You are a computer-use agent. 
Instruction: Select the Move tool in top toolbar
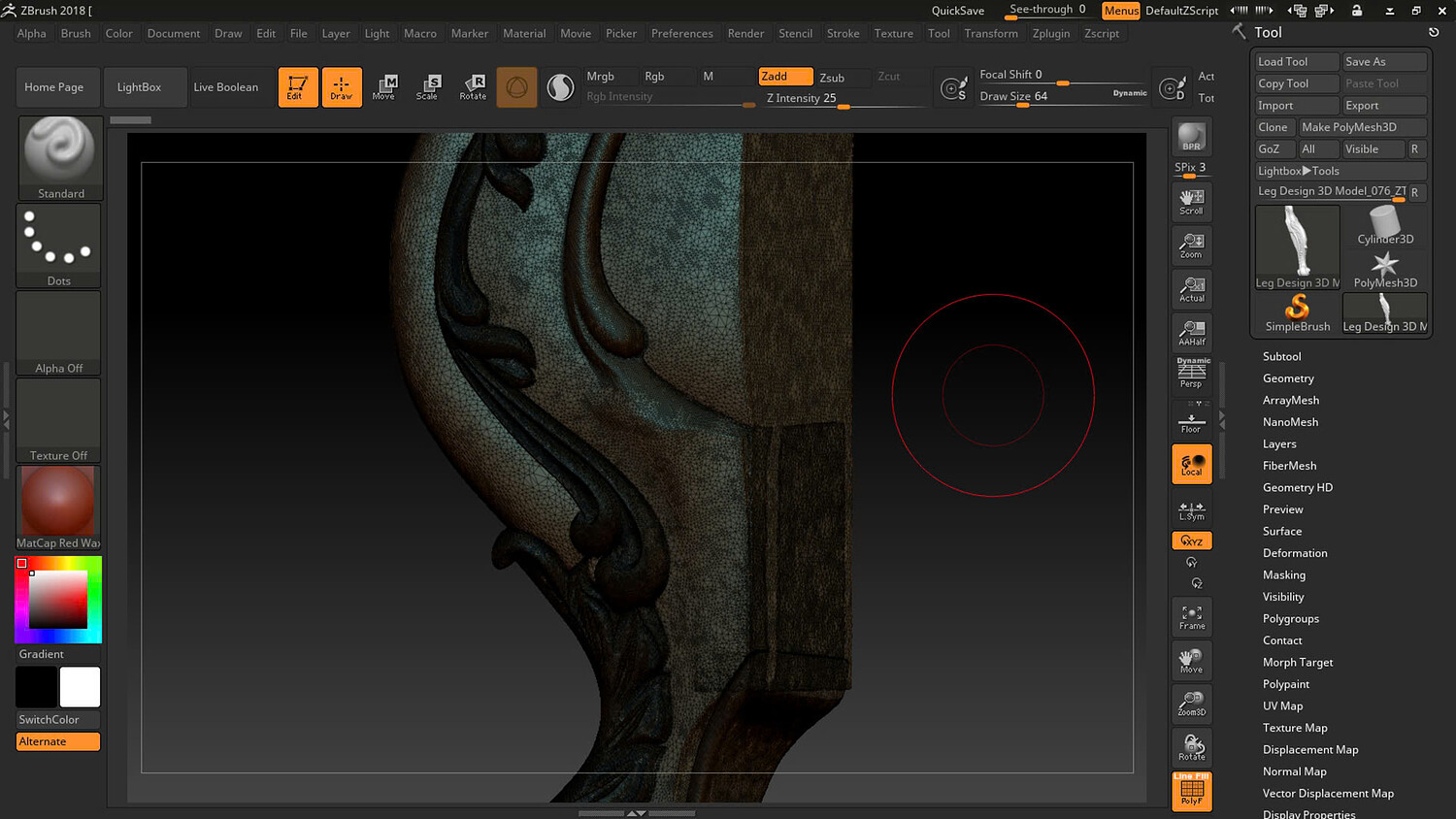pos(384,86)
